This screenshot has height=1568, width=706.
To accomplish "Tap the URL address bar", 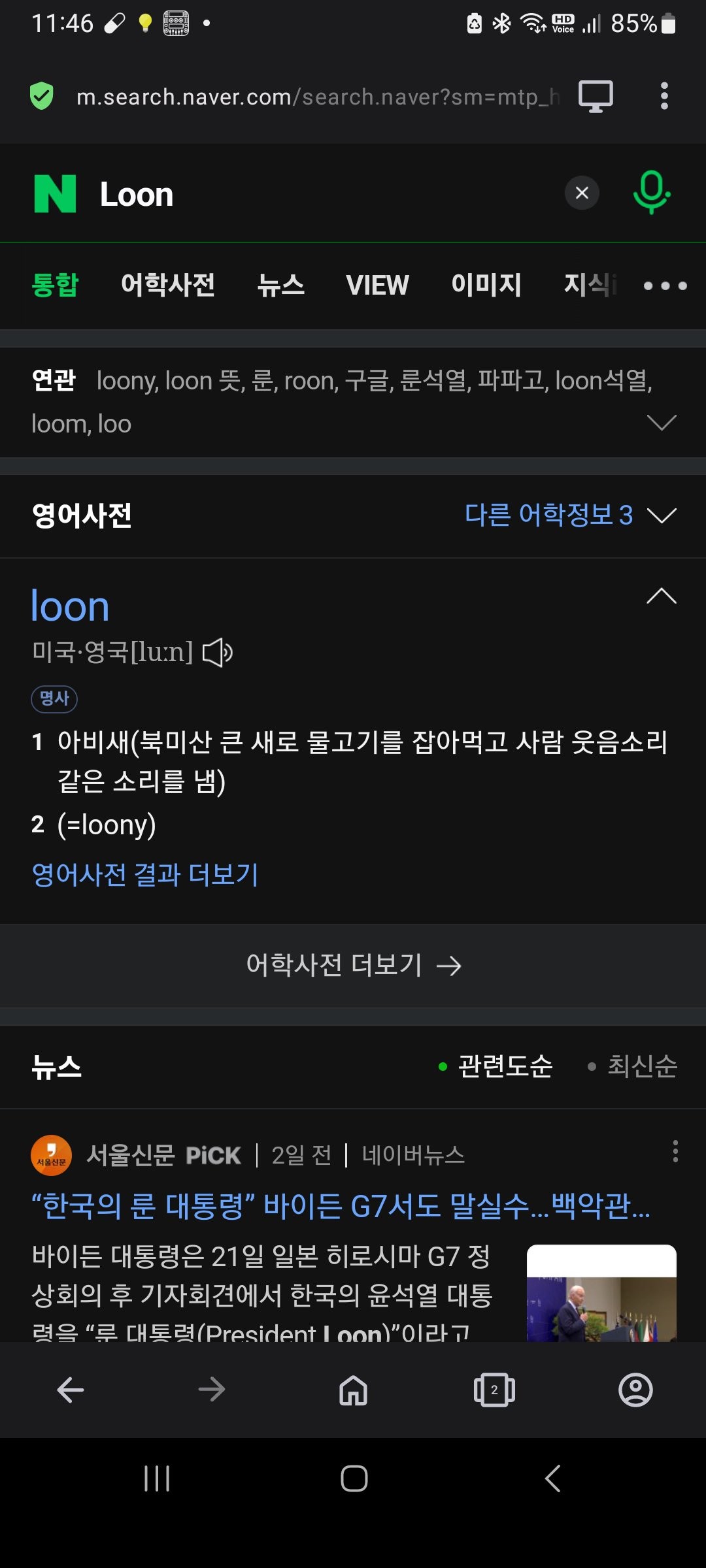I will pyautogui.click(x=317, y=97).
